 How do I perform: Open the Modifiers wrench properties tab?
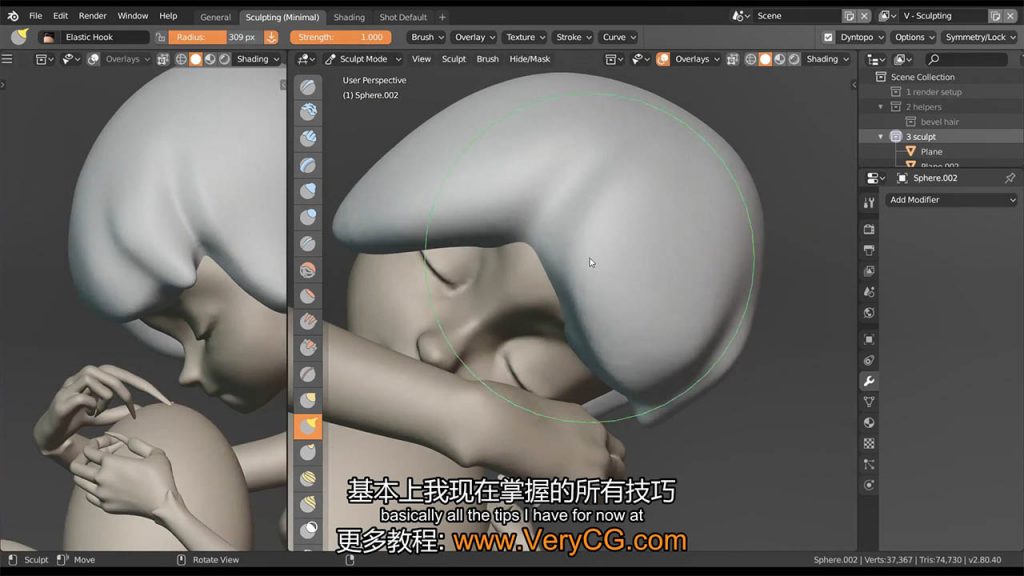click(x=869, y=381)
